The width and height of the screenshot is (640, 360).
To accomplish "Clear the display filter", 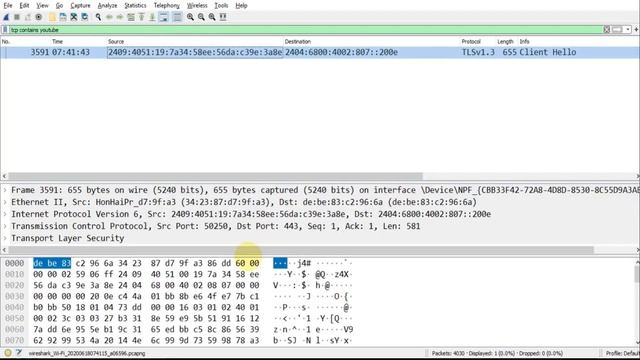I will pyautogui.click(x=607, y=29).
